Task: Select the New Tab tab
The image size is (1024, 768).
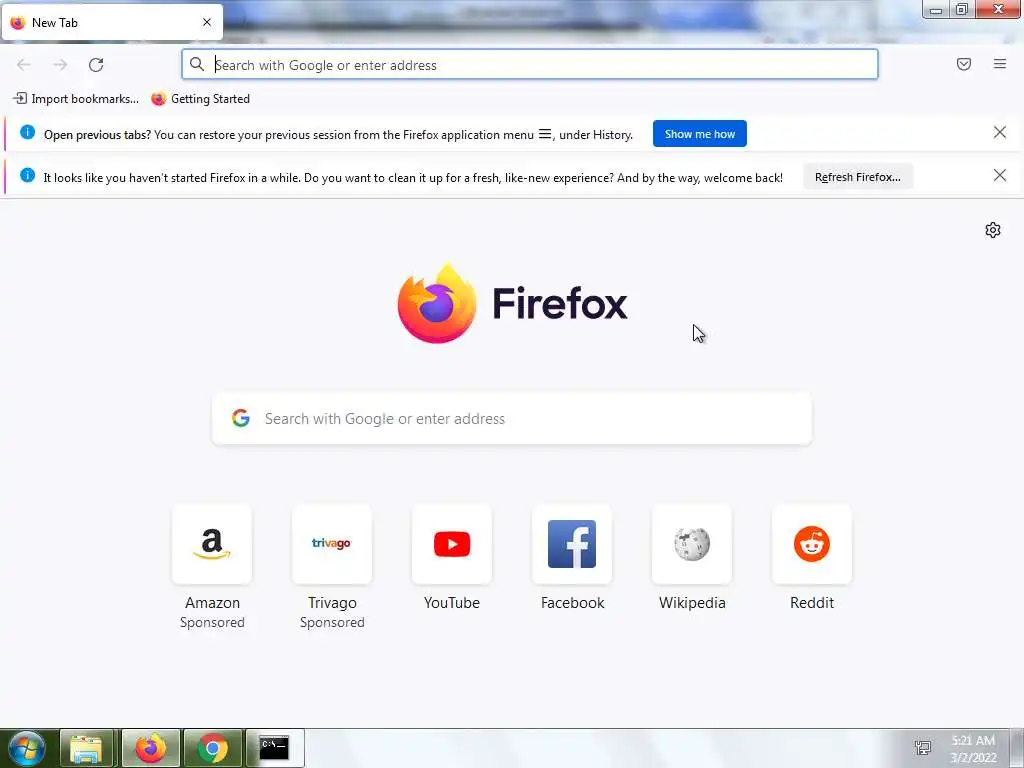Action: [x=112, y=22]
